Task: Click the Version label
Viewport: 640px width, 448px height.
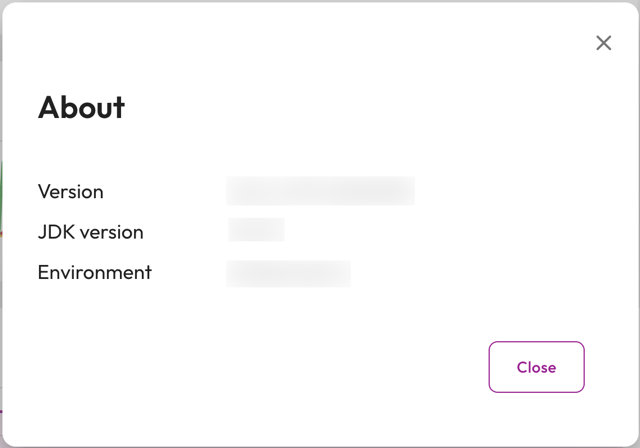Action: tap(70, 191)
